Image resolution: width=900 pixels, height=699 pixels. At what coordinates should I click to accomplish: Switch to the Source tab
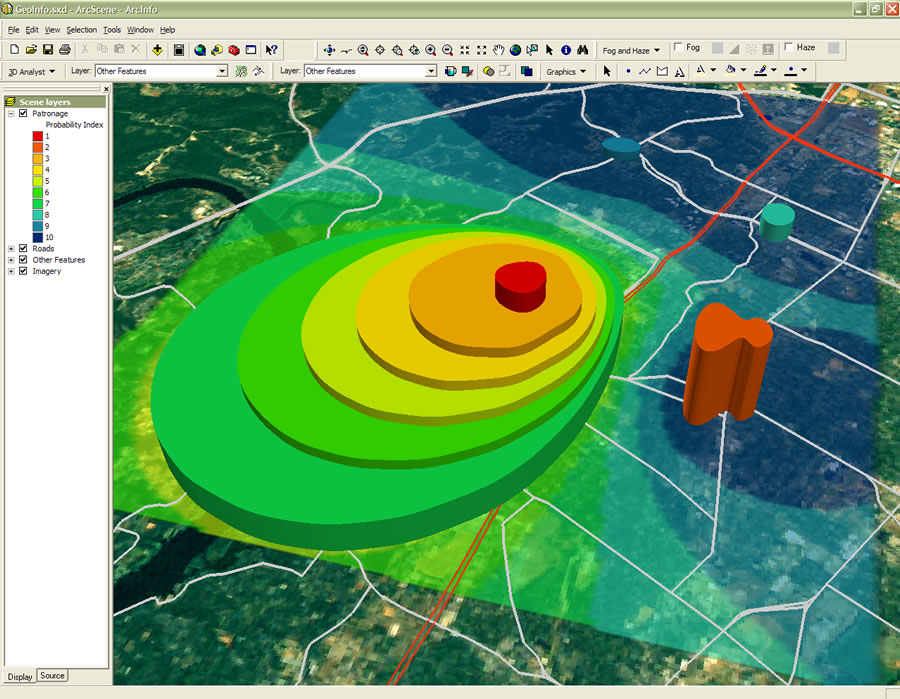click(52, 675)
